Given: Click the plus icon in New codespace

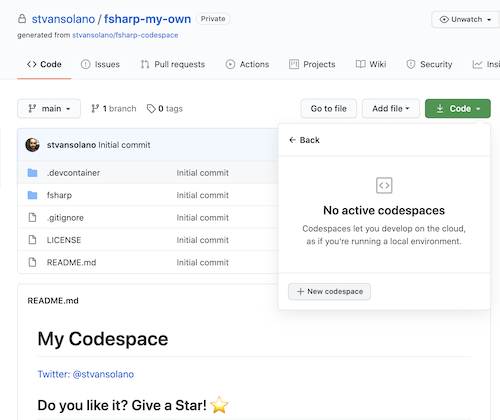Looking at the screenshot, I should point(300,291).
